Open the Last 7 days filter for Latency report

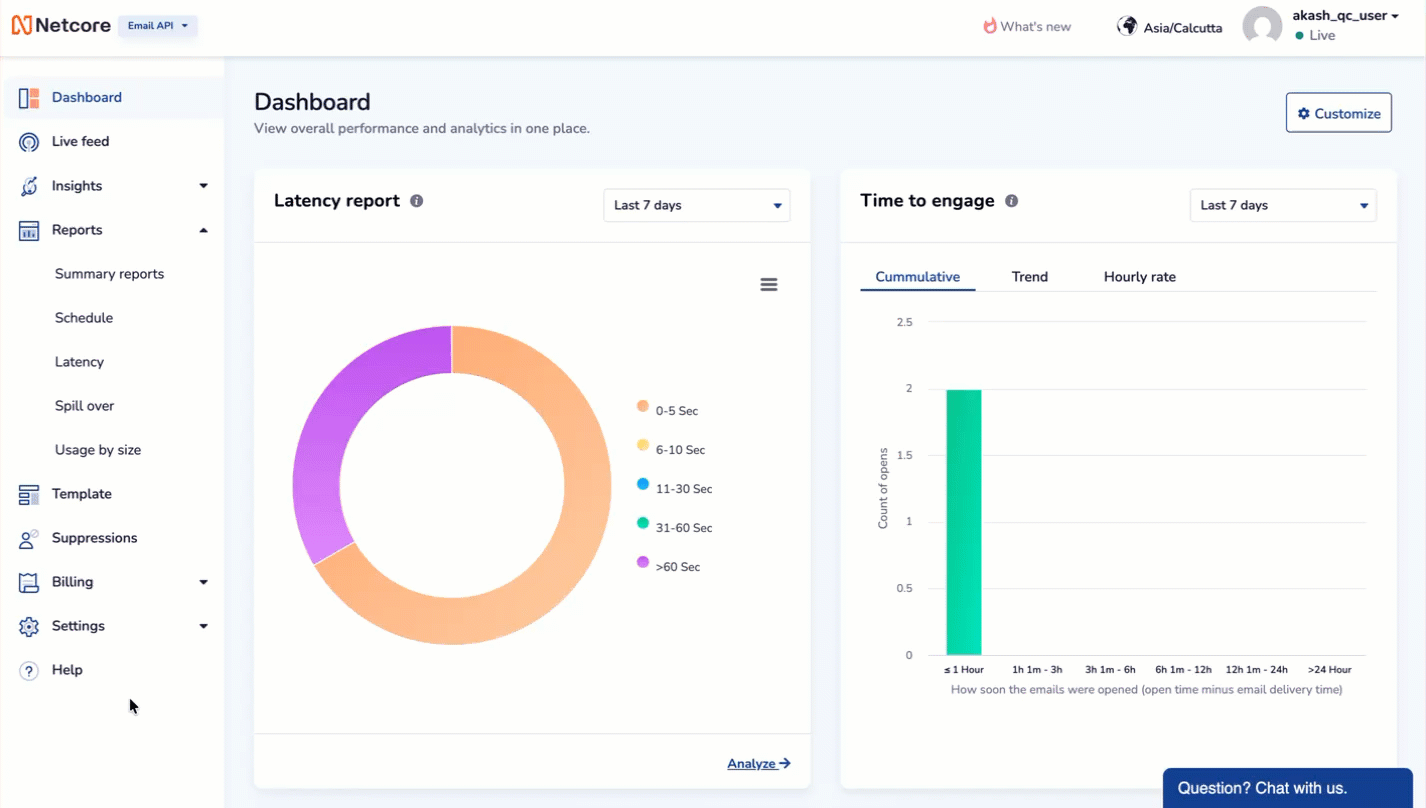[695, 205]
